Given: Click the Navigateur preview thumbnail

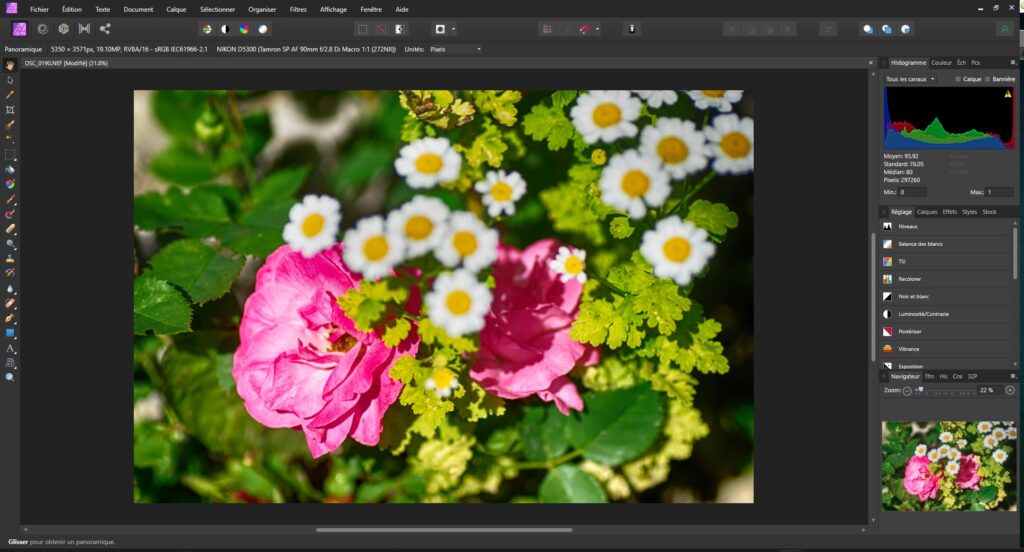Looking at the screenshot, I should click(x=948, y=465).
